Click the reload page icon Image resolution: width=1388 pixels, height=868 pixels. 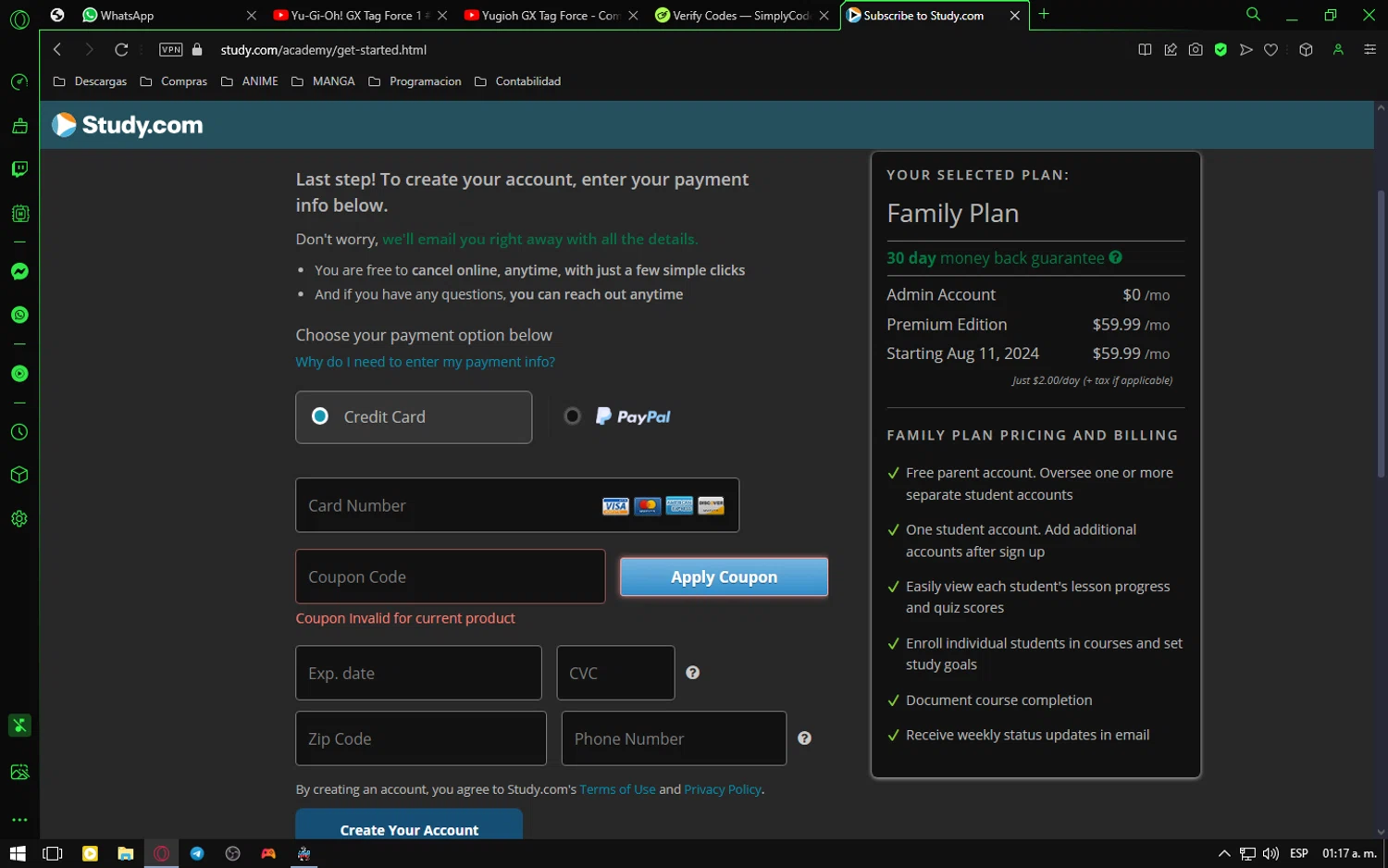coord(121,50)
